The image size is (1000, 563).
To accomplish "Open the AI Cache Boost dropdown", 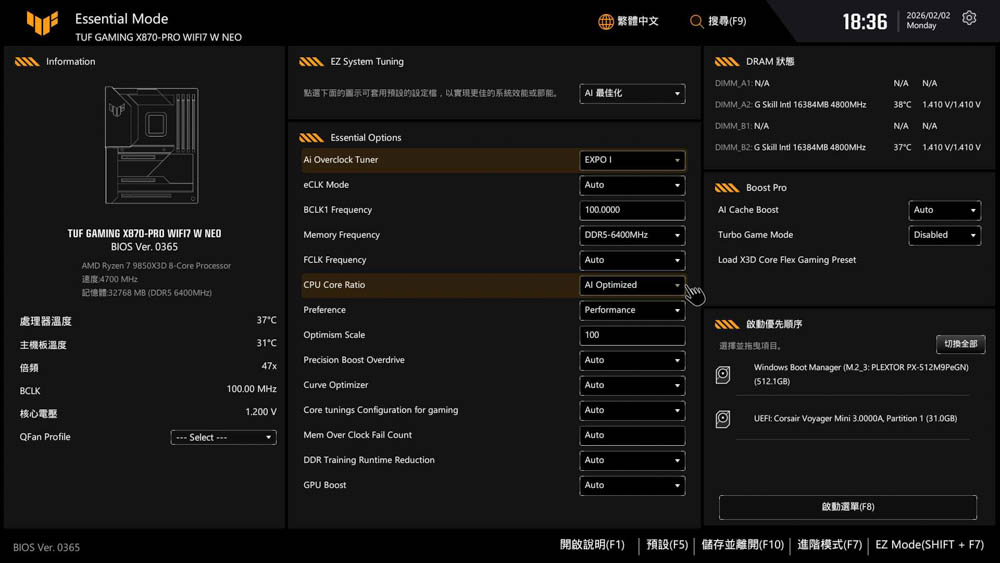I will 944,210.
